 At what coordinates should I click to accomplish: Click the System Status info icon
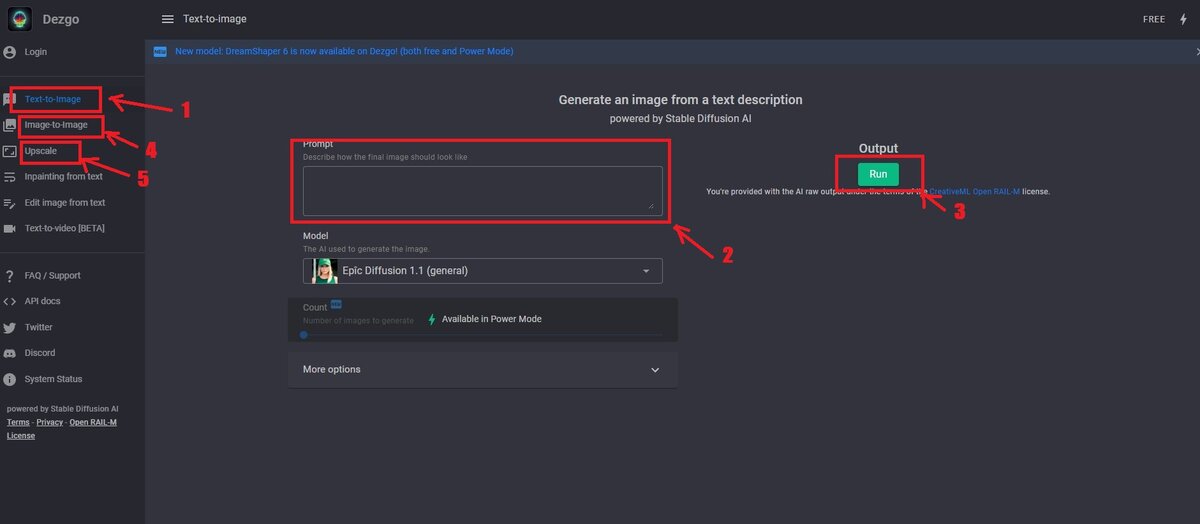click(x=10, y=380)
